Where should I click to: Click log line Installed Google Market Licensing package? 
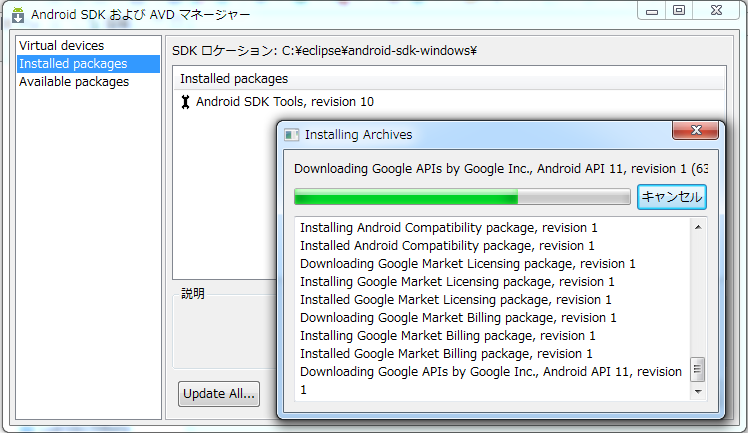(x=456, y=300)
